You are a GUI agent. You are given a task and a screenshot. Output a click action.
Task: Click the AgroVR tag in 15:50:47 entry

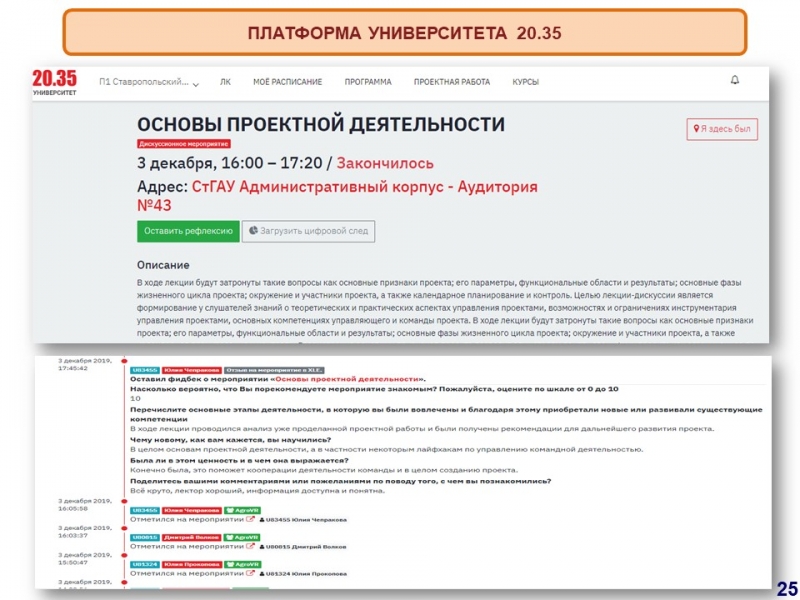pos(243,564)
